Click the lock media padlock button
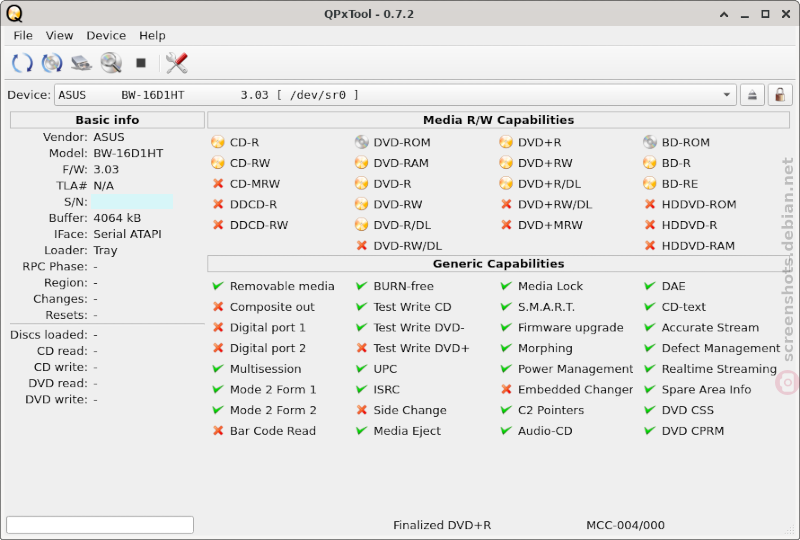This screenshot has height=540, width=800. pos(780,95)
